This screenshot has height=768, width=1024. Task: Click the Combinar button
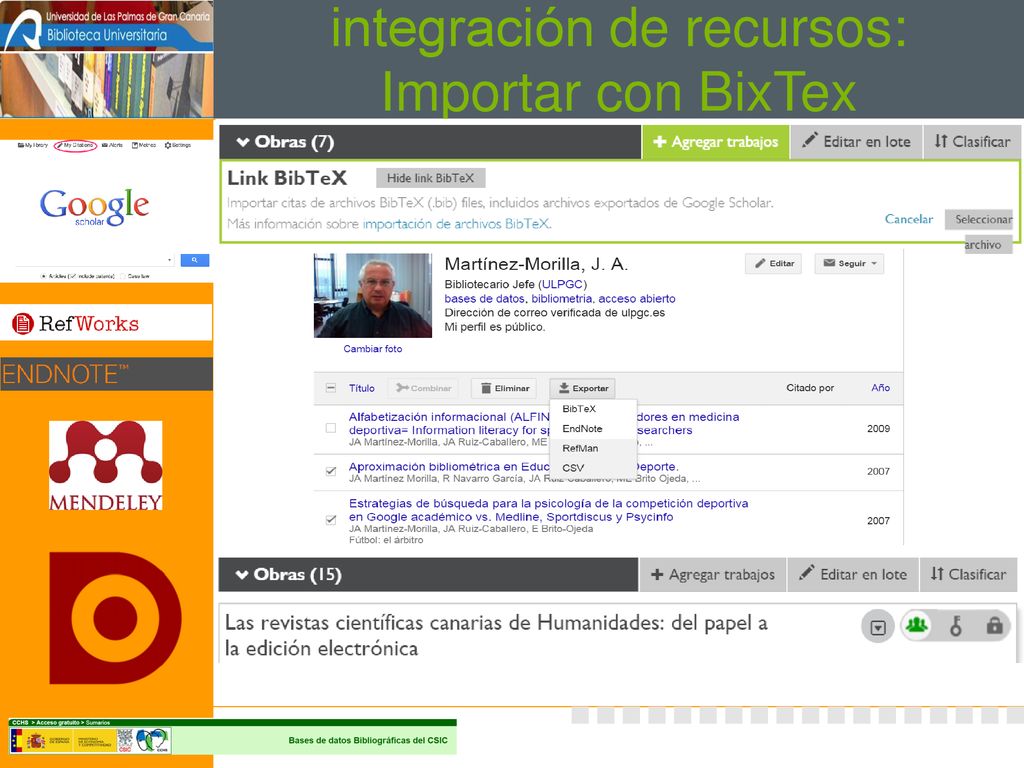click(423, 388)
